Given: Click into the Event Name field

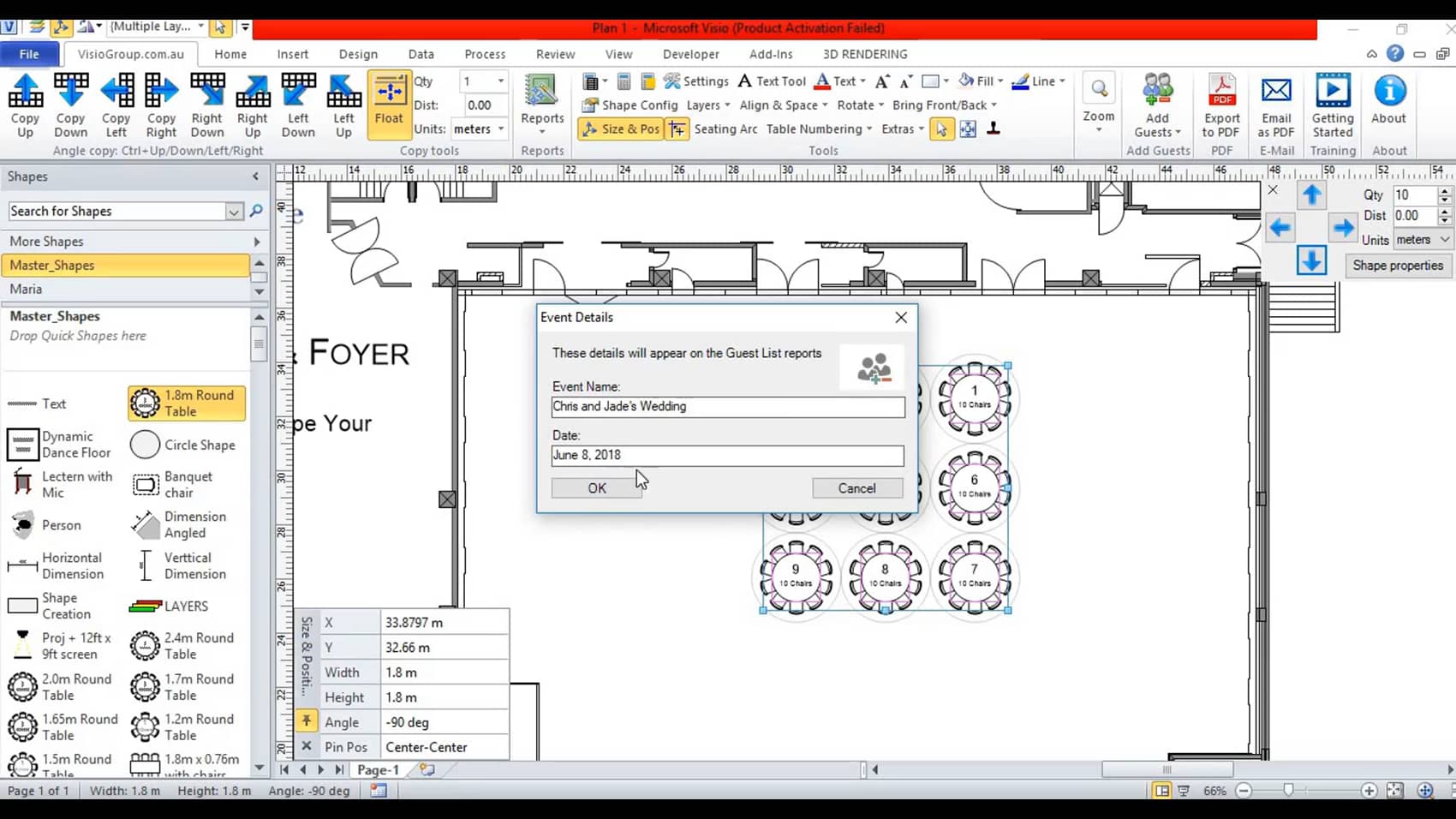Looking at the screenshot, I should pyautogui.click(x=727, y=407).
